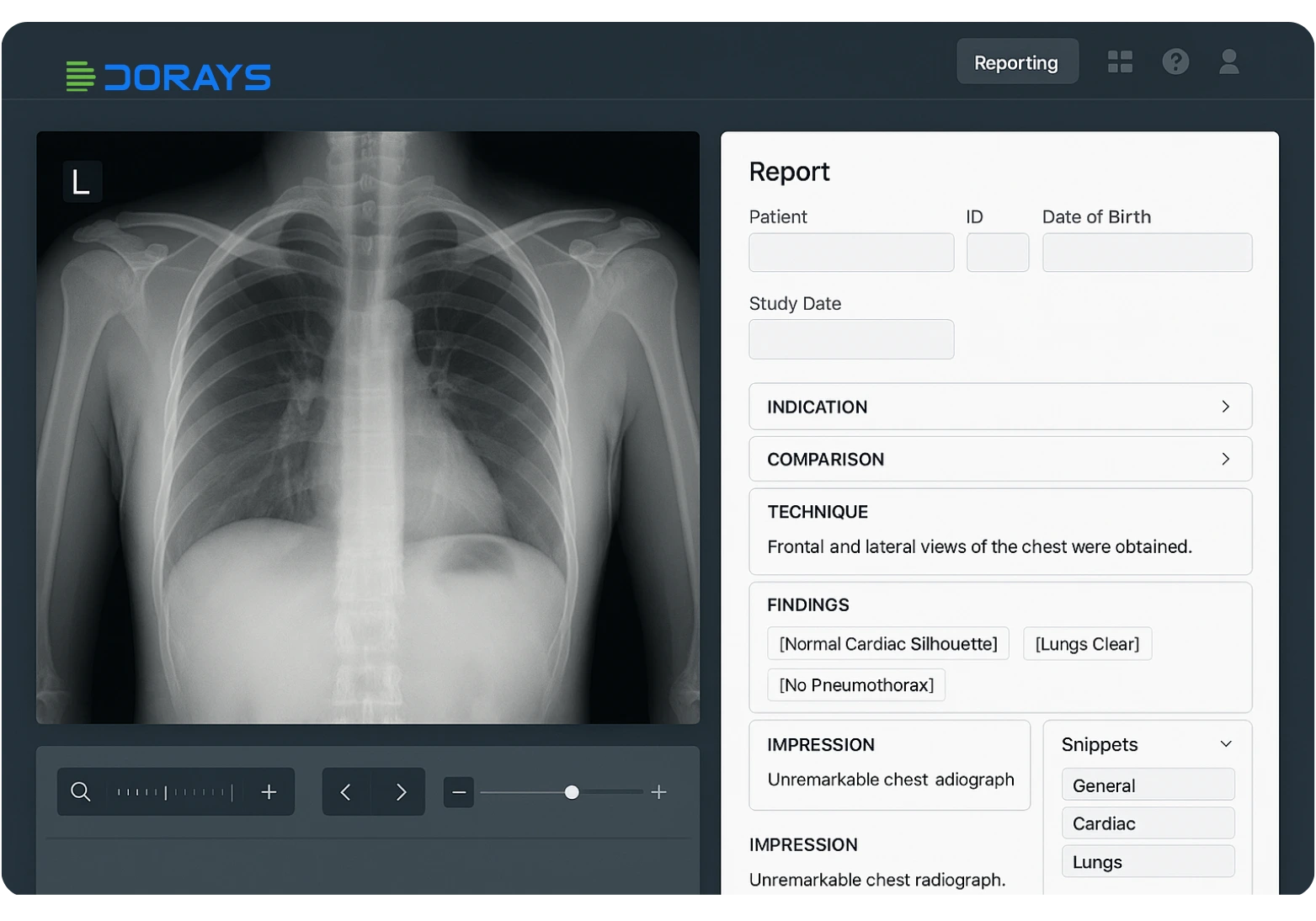Click the plus icon beside zoom ruler
The width and height of the screenshot is (1316, 921).
269,792
